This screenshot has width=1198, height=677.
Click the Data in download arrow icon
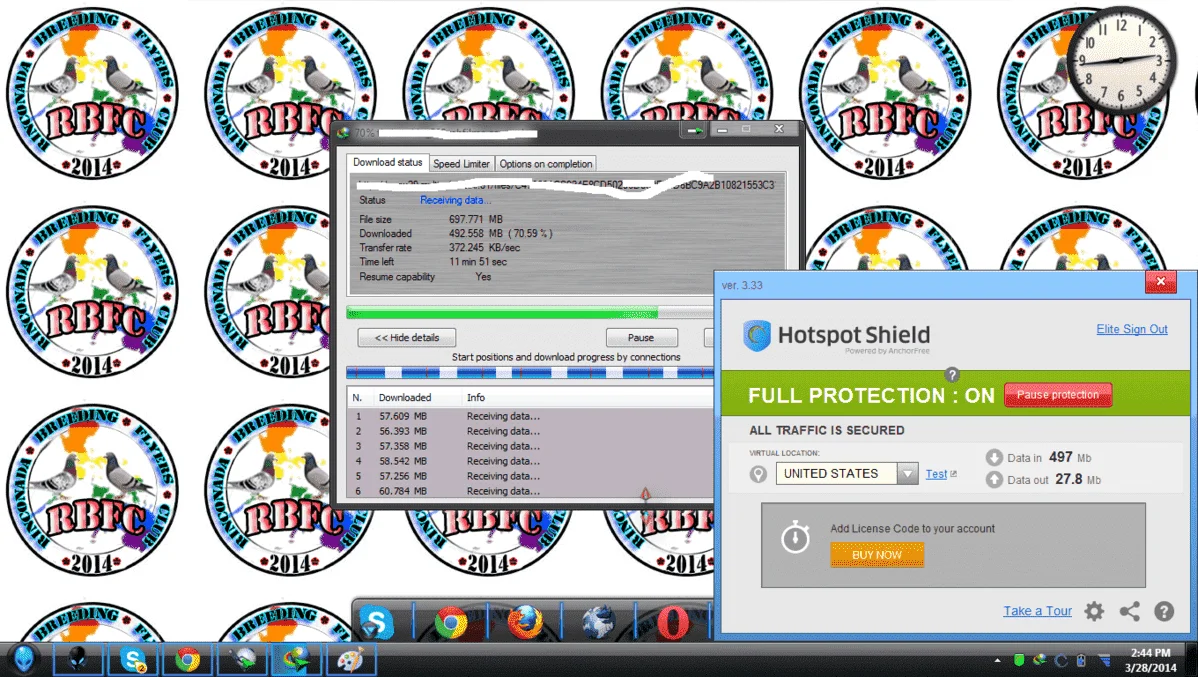coord(993,458)
